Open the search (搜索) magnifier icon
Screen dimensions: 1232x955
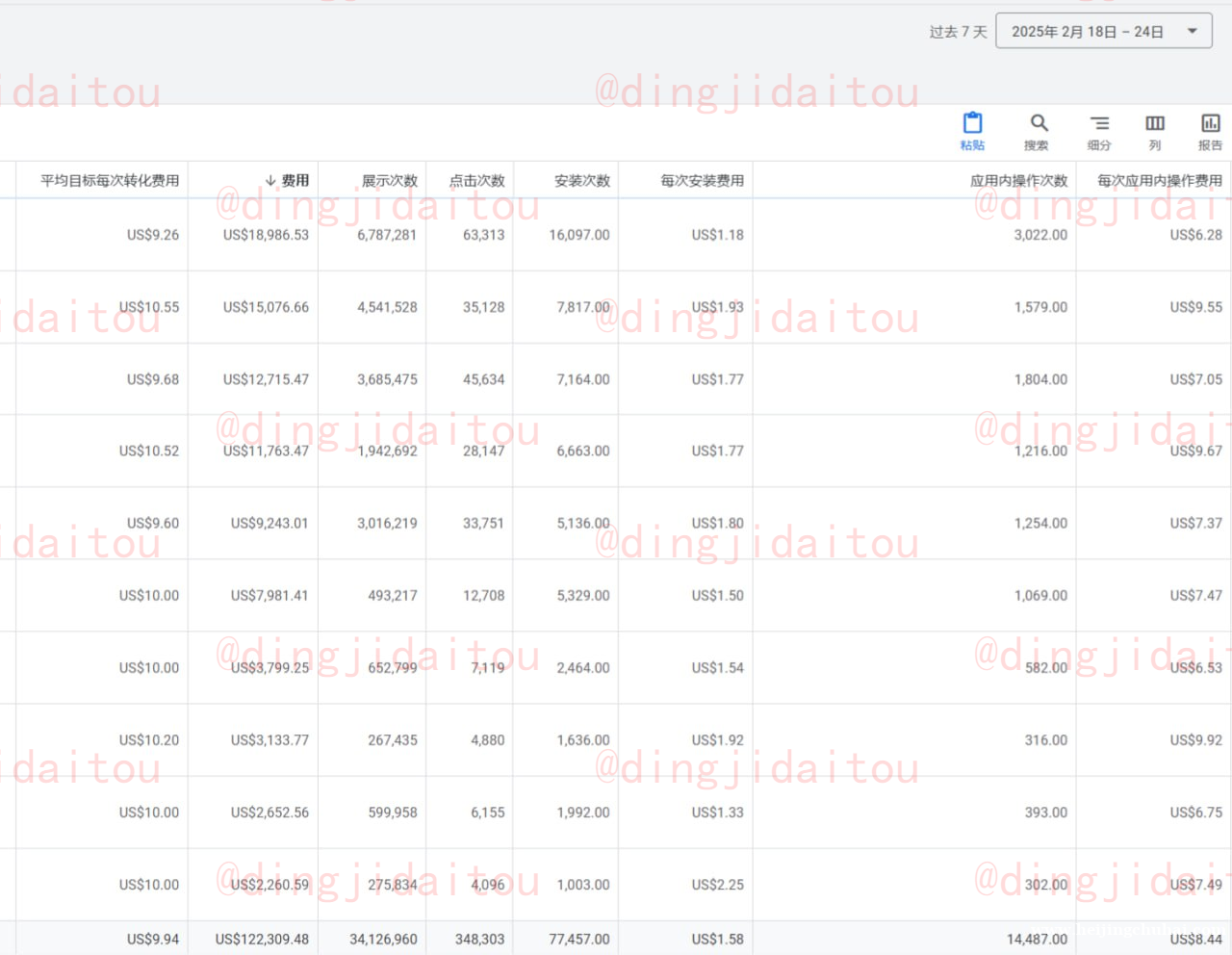(1039, 123)
